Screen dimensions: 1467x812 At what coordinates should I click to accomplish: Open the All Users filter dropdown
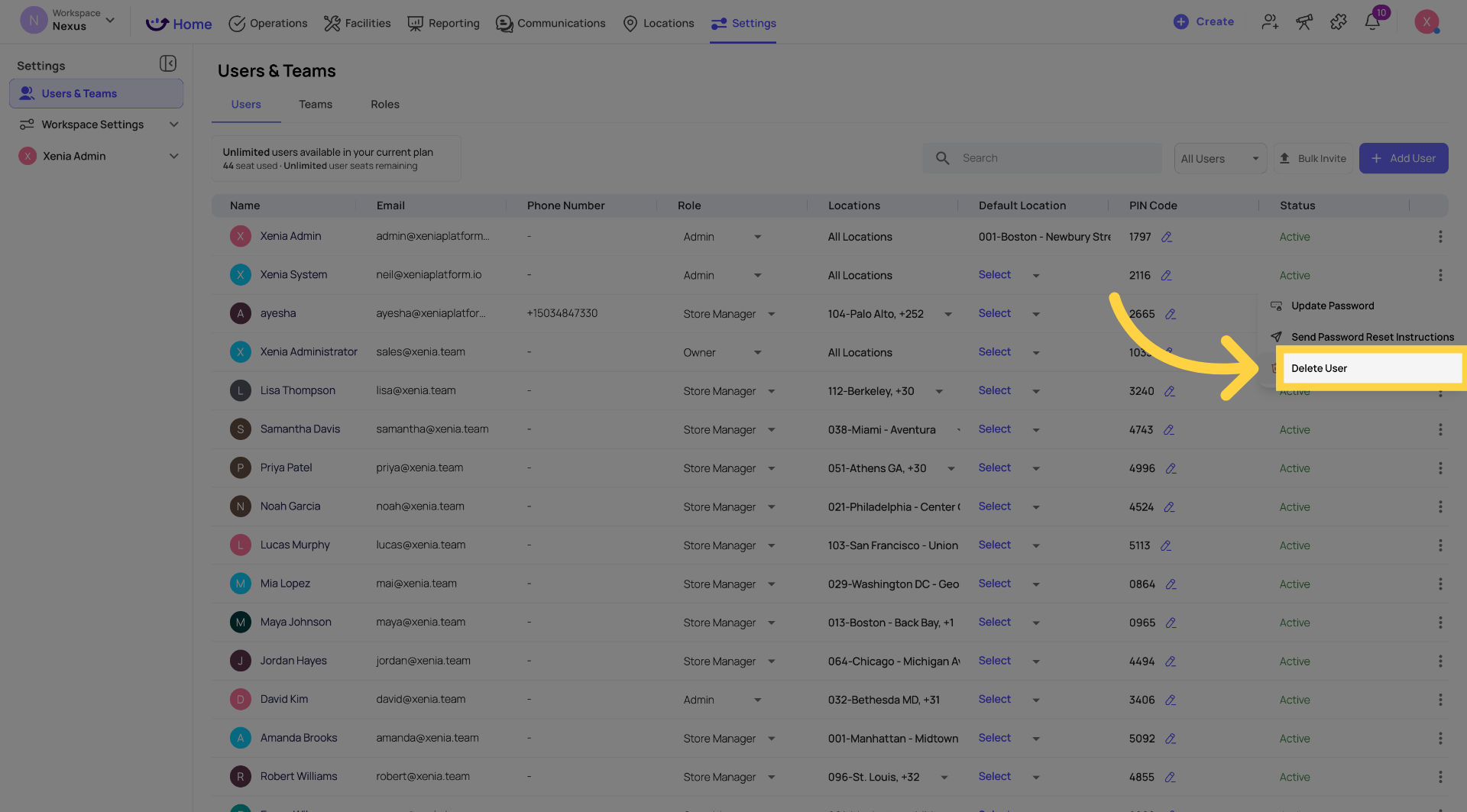point(1220,158)
